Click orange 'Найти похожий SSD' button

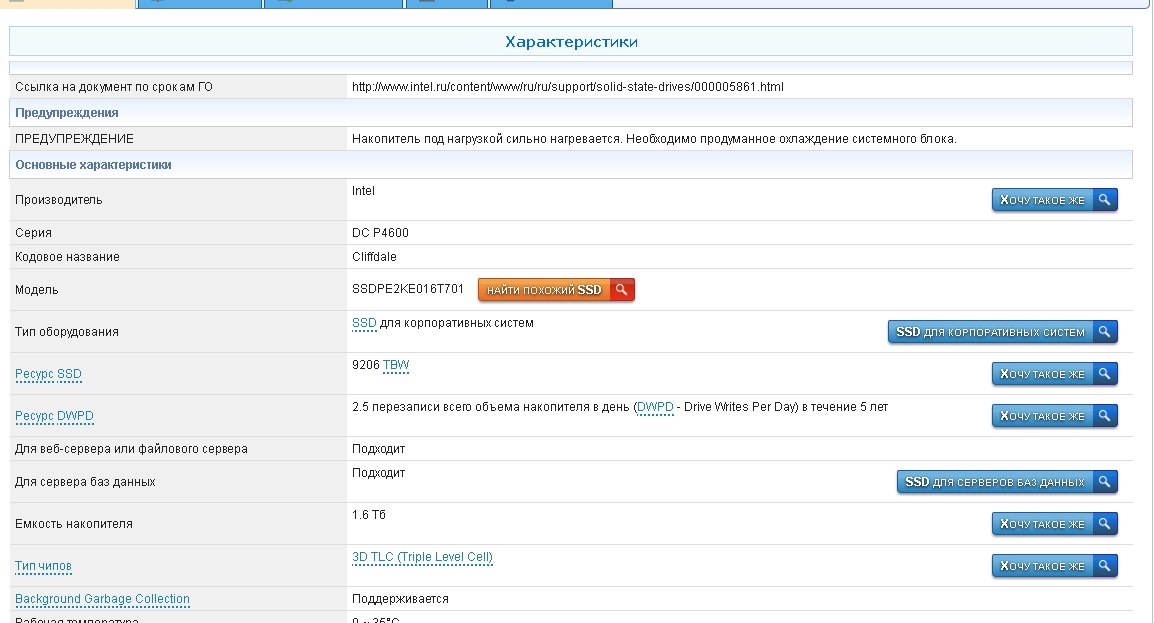556,290
